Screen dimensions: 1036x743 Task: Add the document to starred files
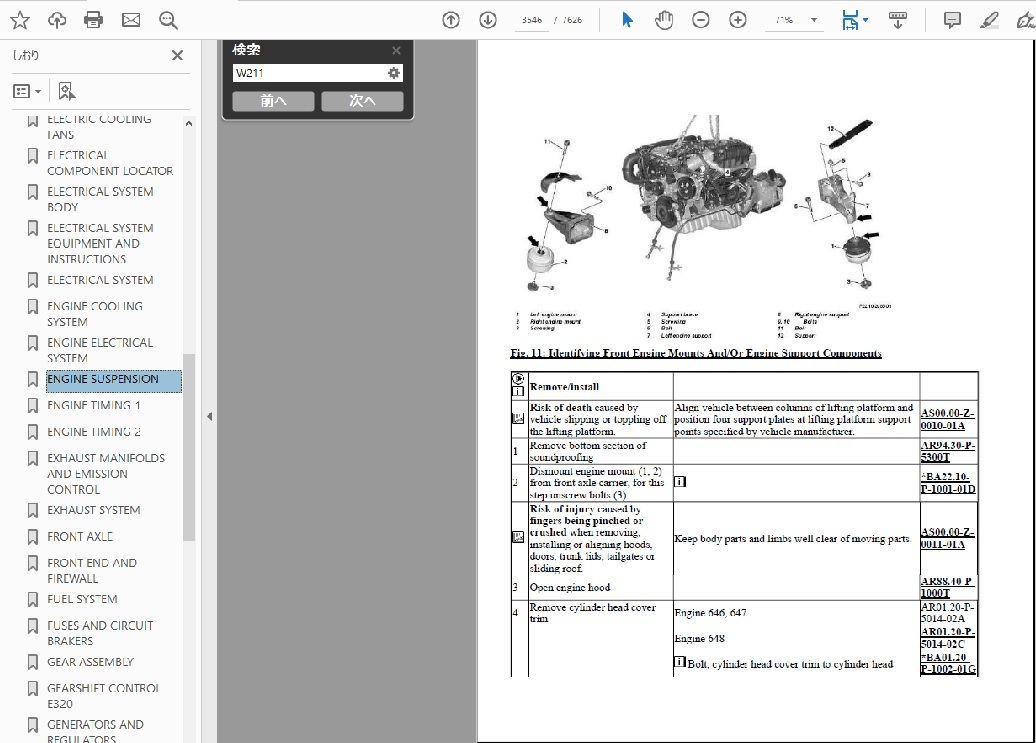19,20
